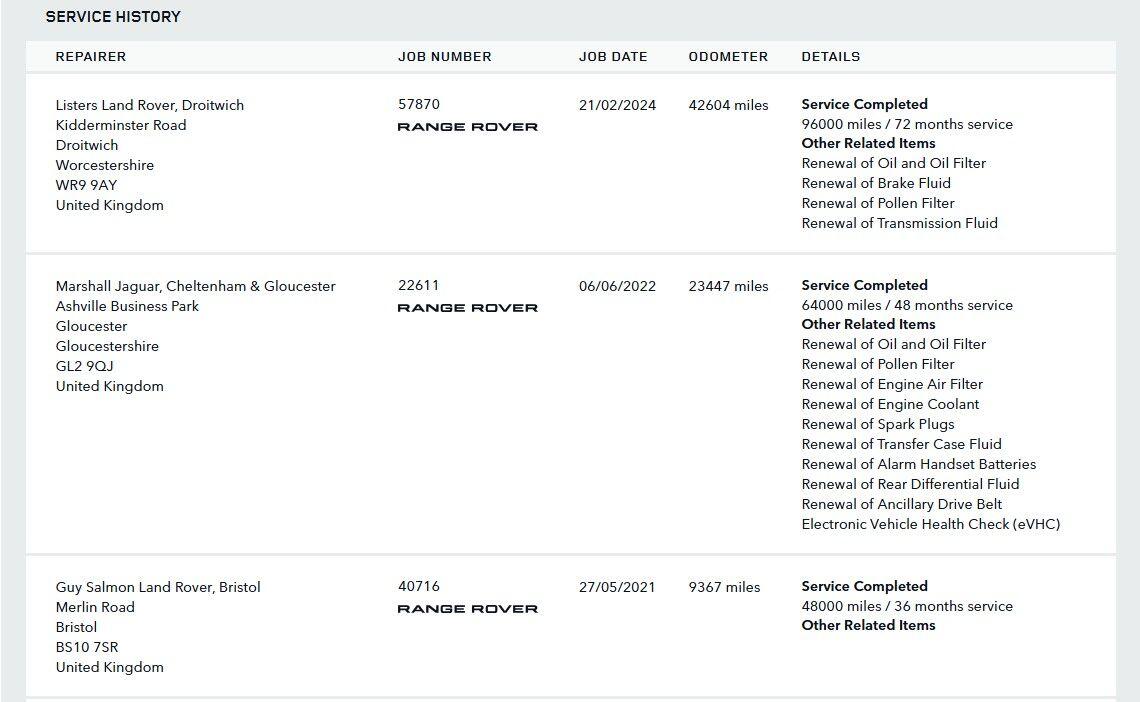Click the 23447 miles odometer reading
Viewport: 1140px width, 702px height.
pyautogui.click(x=728, y=286)
